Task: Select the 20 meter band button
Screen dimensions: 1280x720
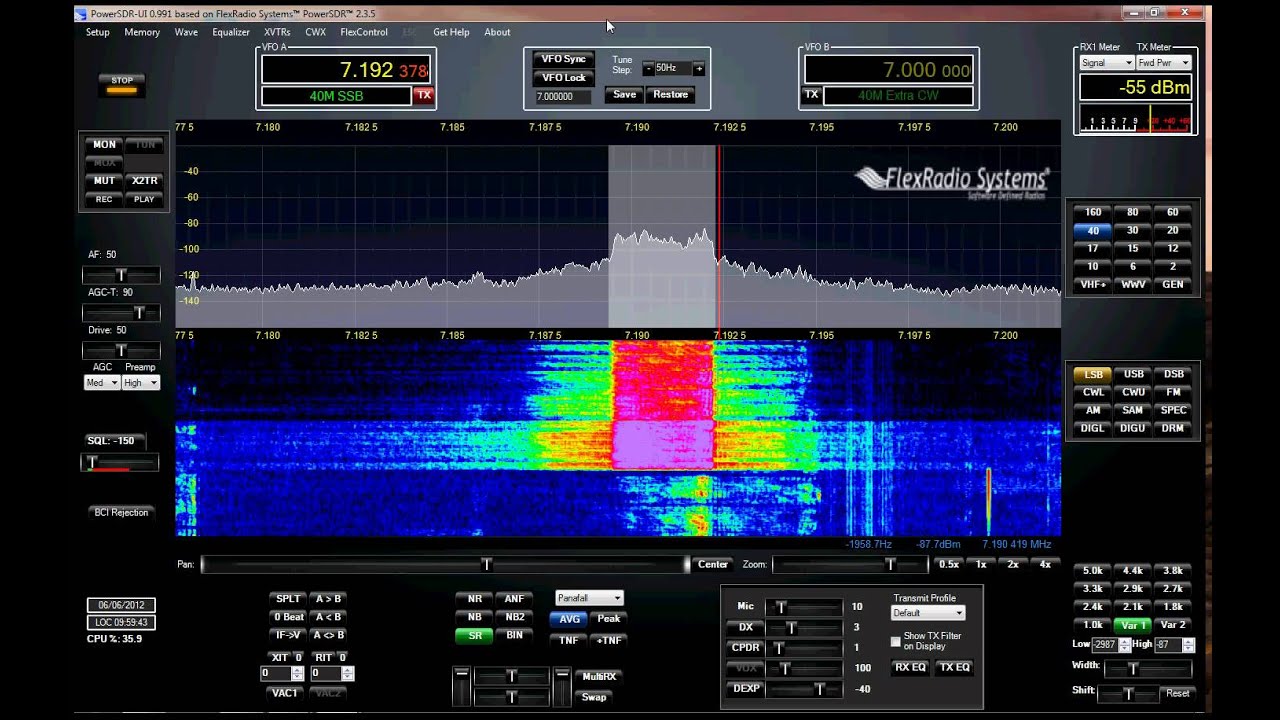Action: point(1172,230)
